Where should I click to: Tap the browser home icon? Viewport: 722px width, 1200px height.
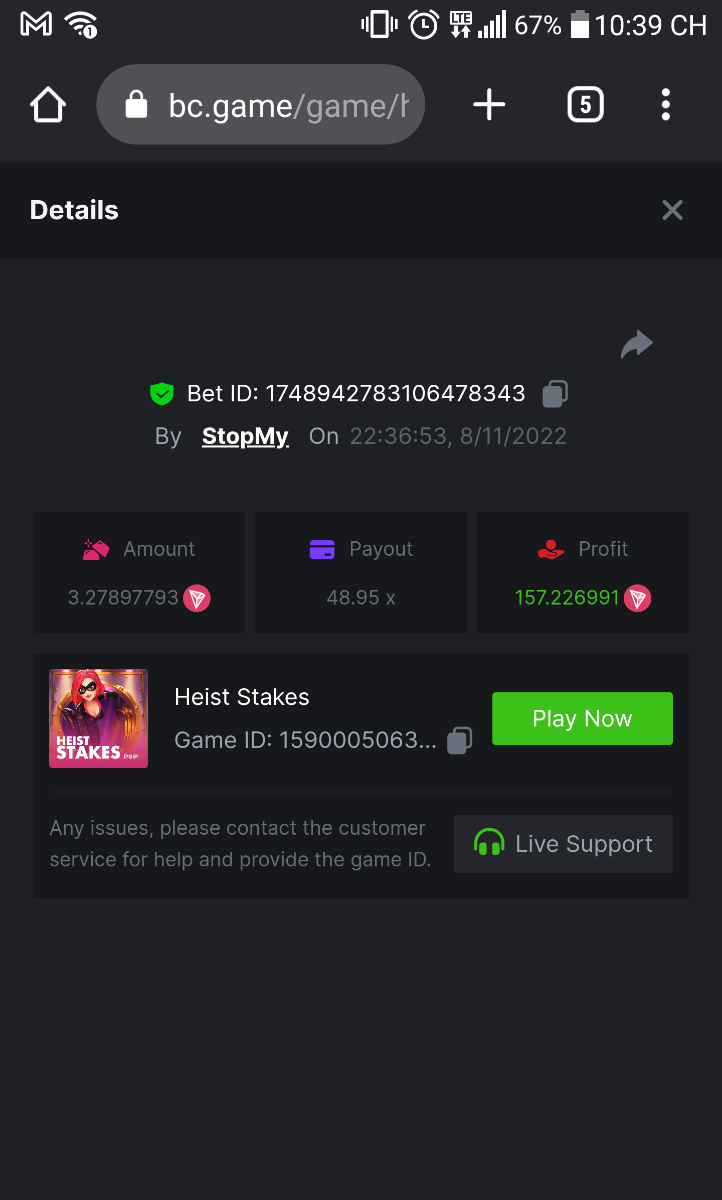(x=48, y=105)
